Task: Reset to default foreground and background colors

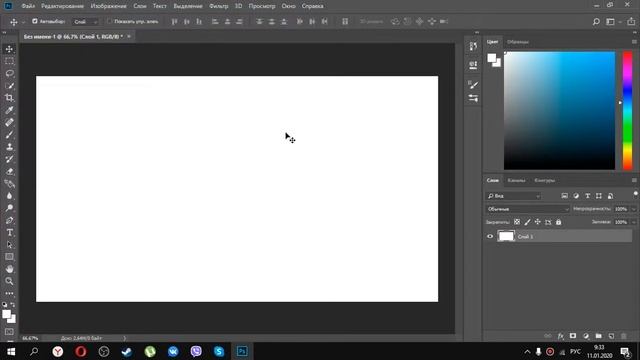Action: [4, 304]
